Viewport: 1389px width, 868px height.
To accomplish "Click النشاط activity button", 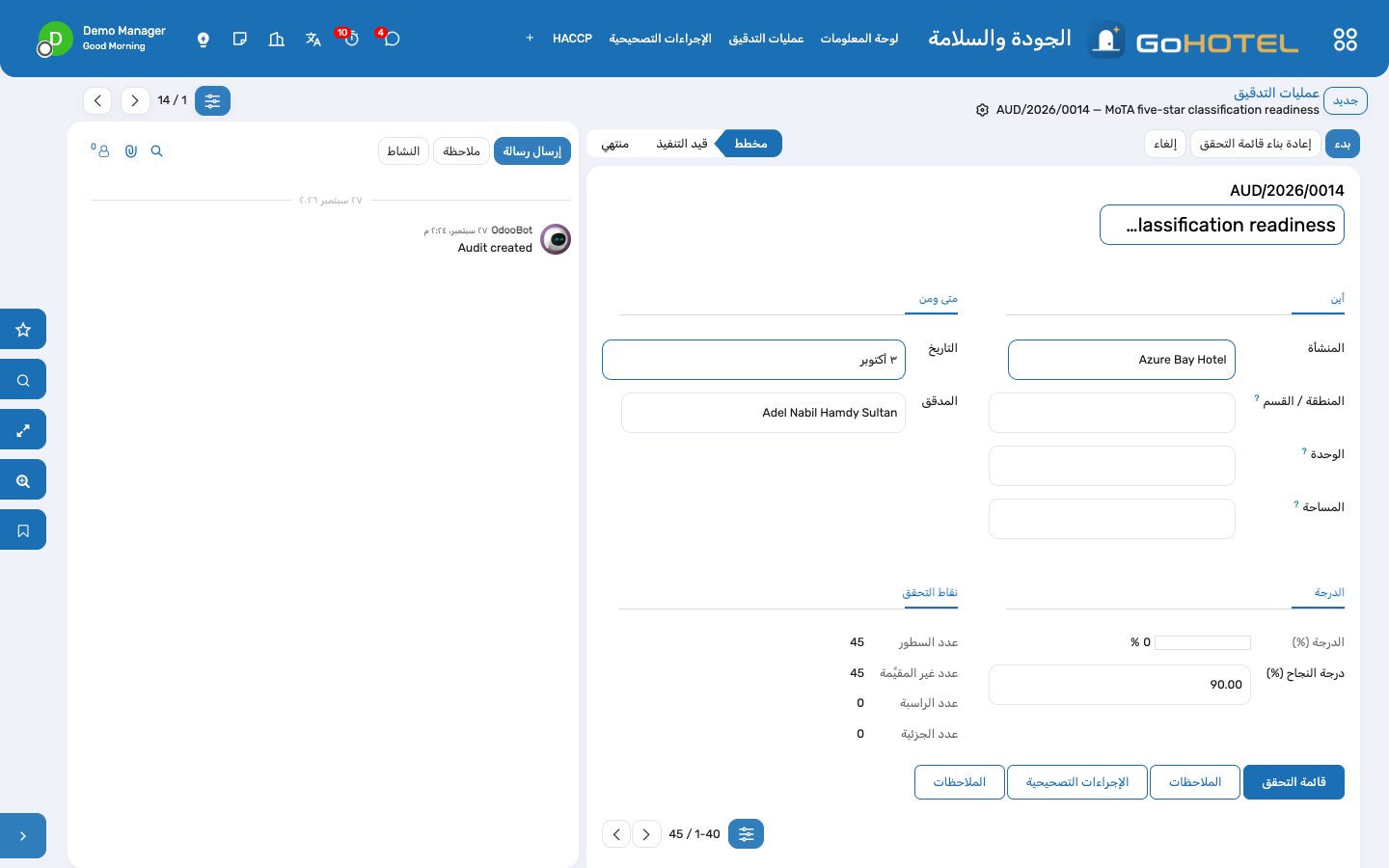I will coord(403,151).
